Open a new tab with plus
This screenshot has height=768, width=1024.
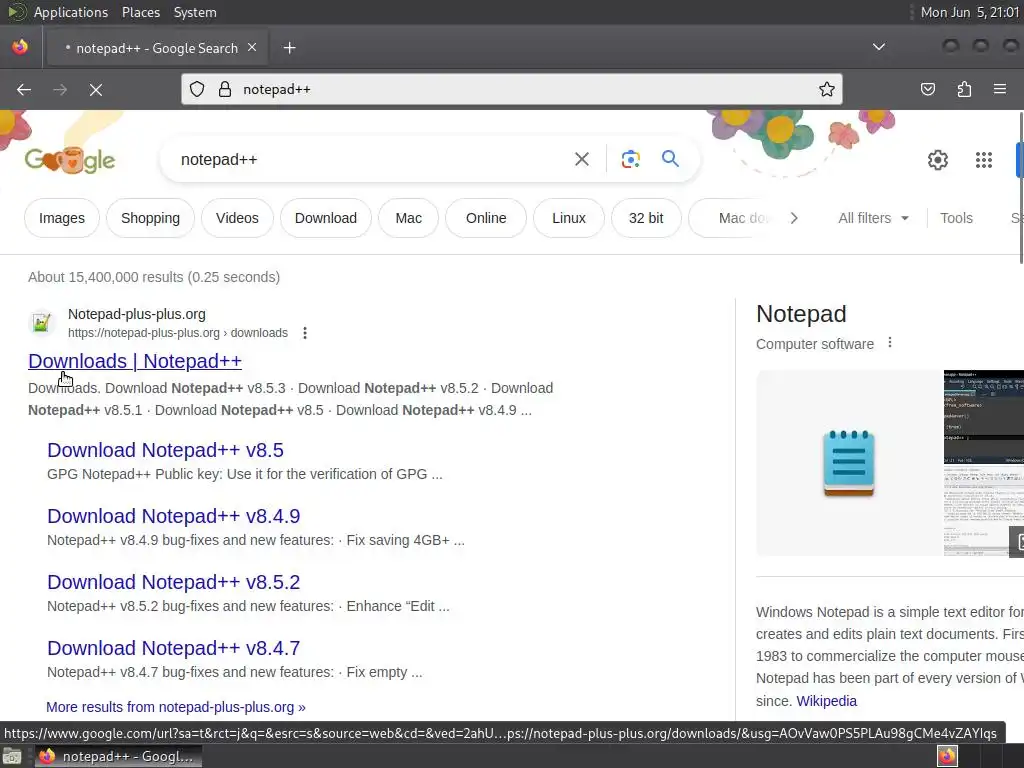[289, 48]
